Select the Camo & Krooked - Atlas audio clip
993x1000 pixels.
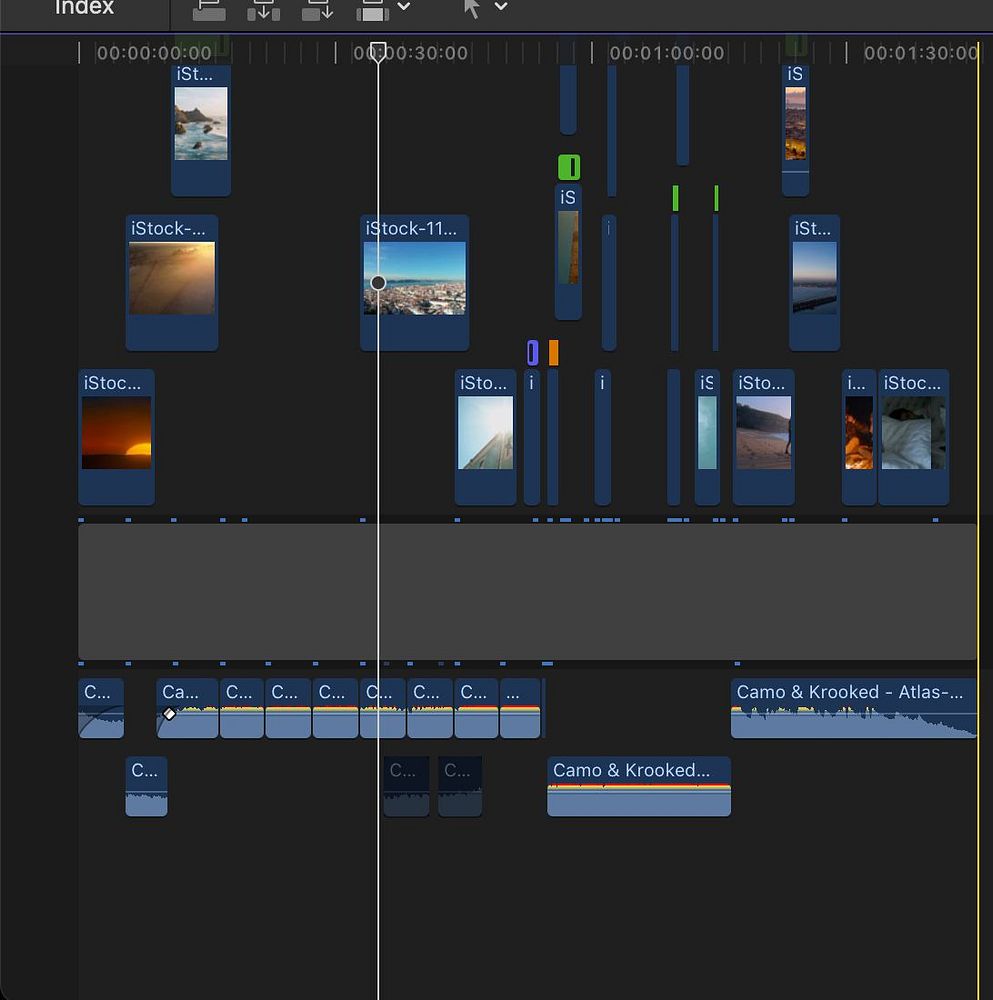click(x=853, y=709)
